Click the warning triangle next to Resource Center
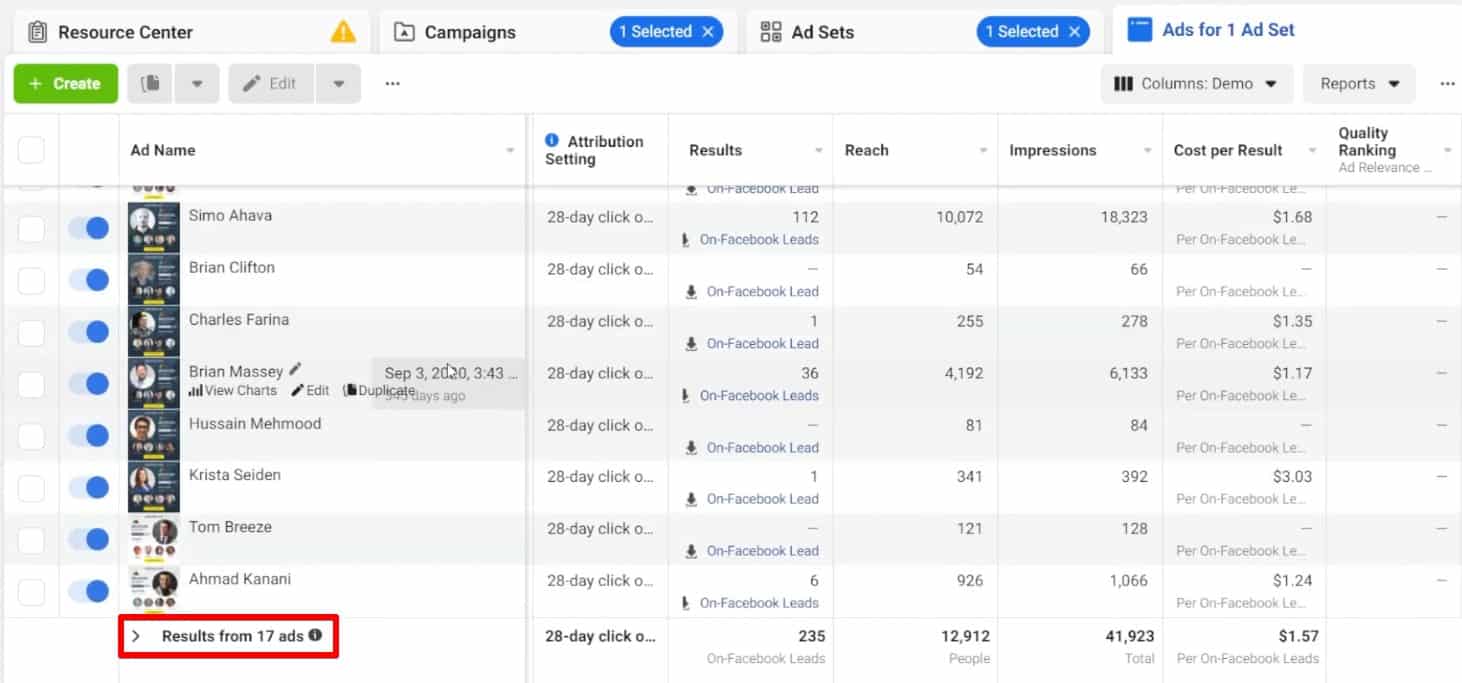Screen dimensions: 1462x683 point(344,31)
